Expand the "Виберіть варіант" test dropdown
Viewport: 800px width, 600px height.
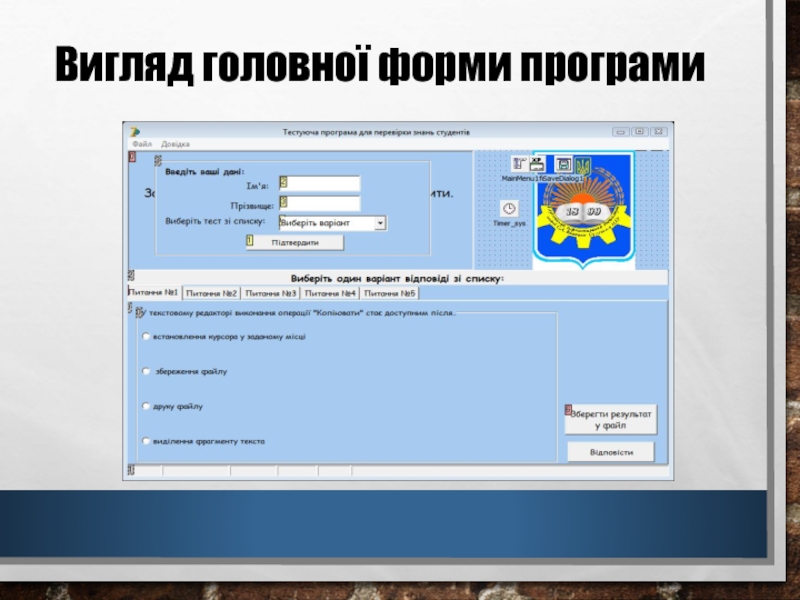point(379,224)
